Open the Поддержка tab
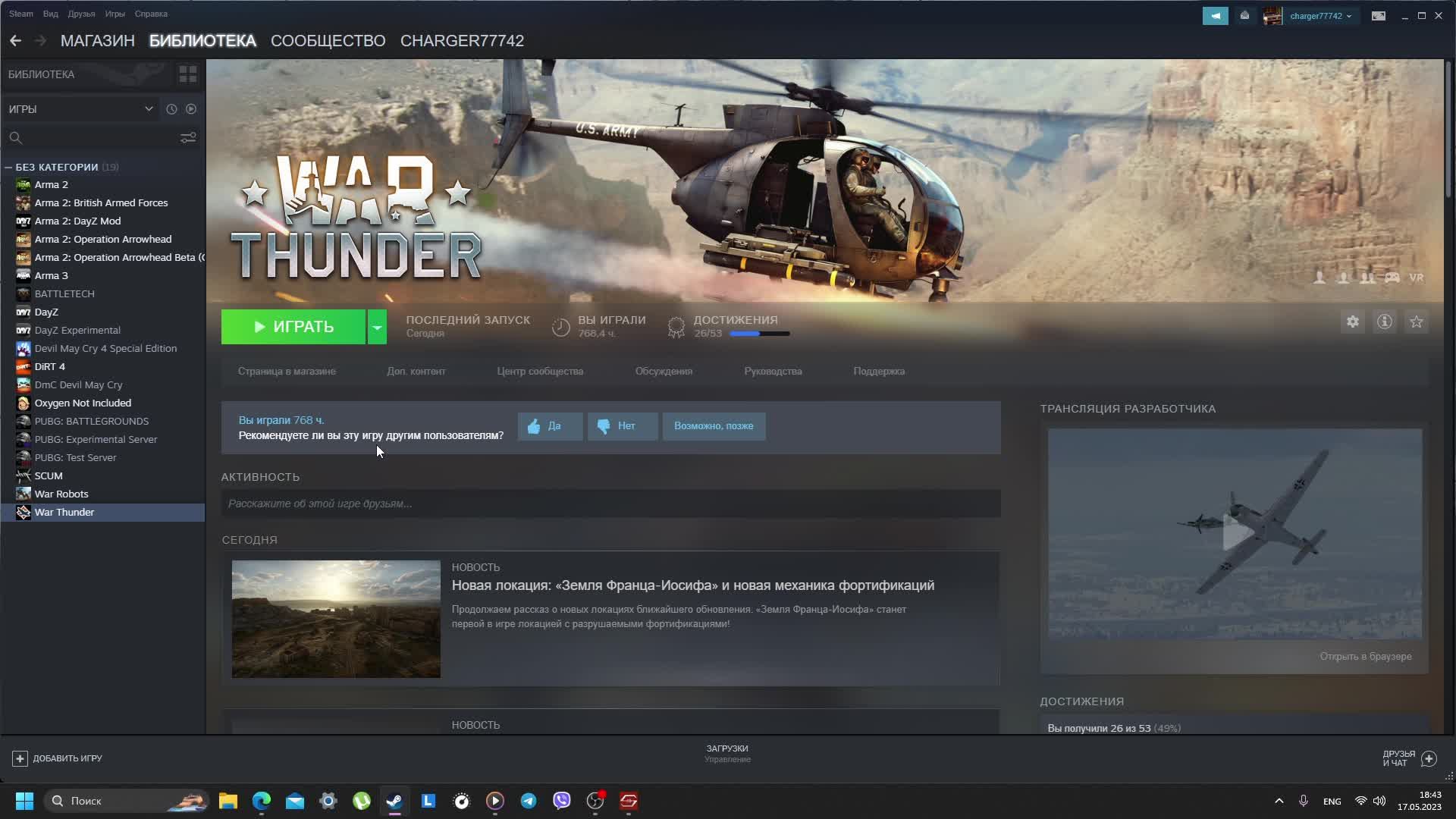1456x819 pixels. click(879, 371)
